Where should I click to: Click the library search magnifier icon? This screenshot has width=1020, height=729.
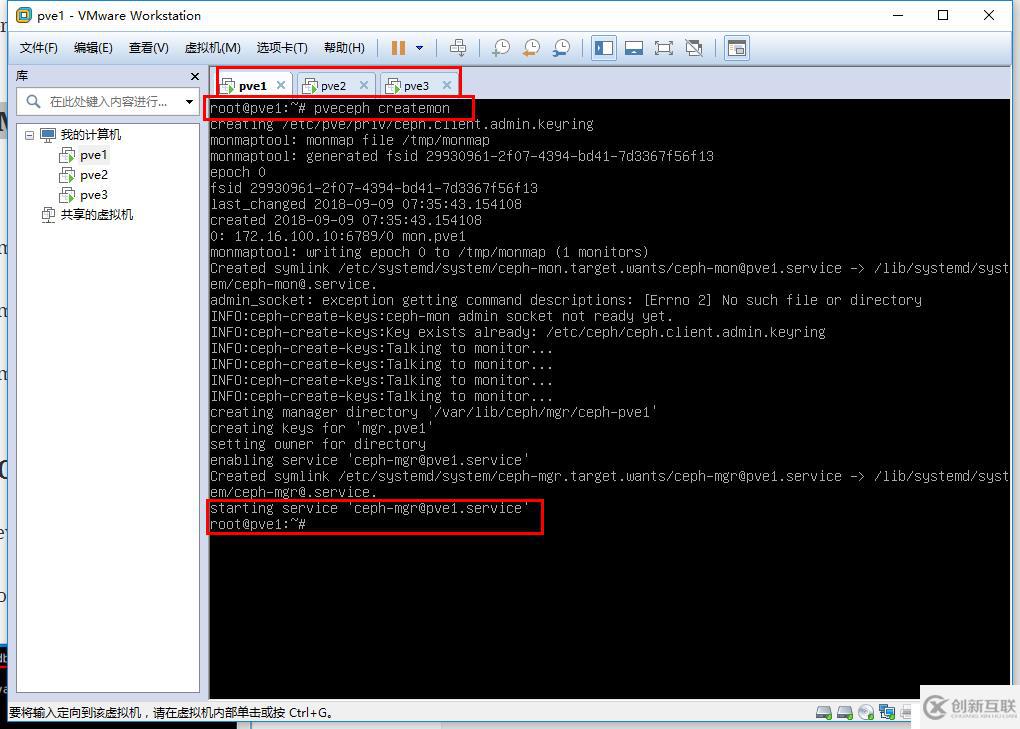[x=33, y=101]
